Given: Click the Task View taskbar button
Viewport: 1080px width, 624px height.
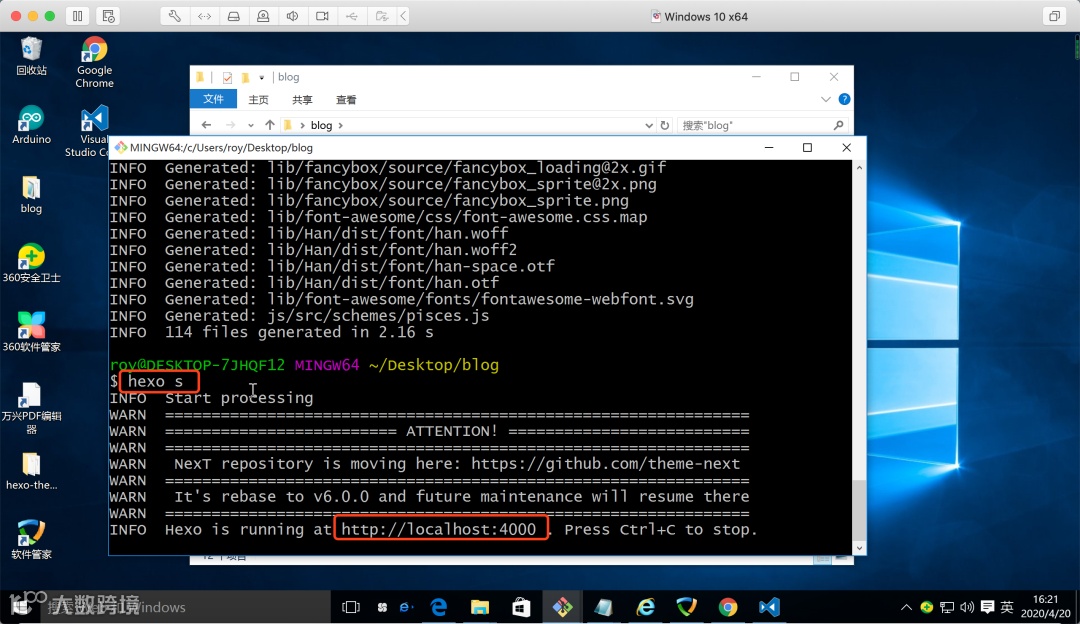Looking at the screenshot, I should click(x=351, y=607).
